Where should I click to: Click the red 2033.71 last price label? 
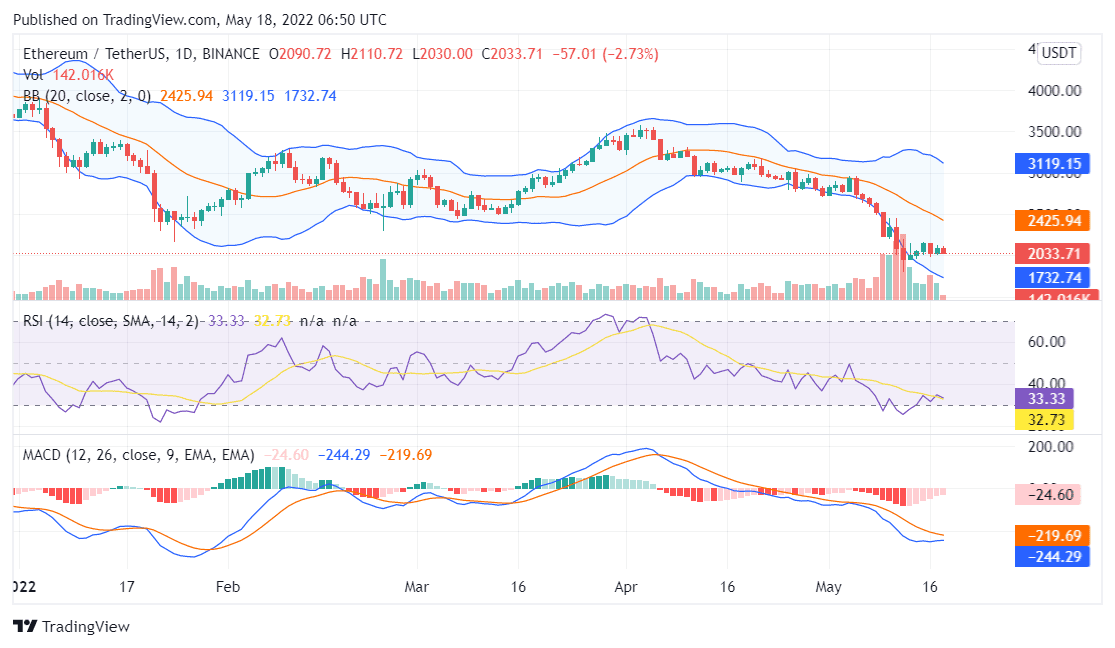coord(1052,254)
